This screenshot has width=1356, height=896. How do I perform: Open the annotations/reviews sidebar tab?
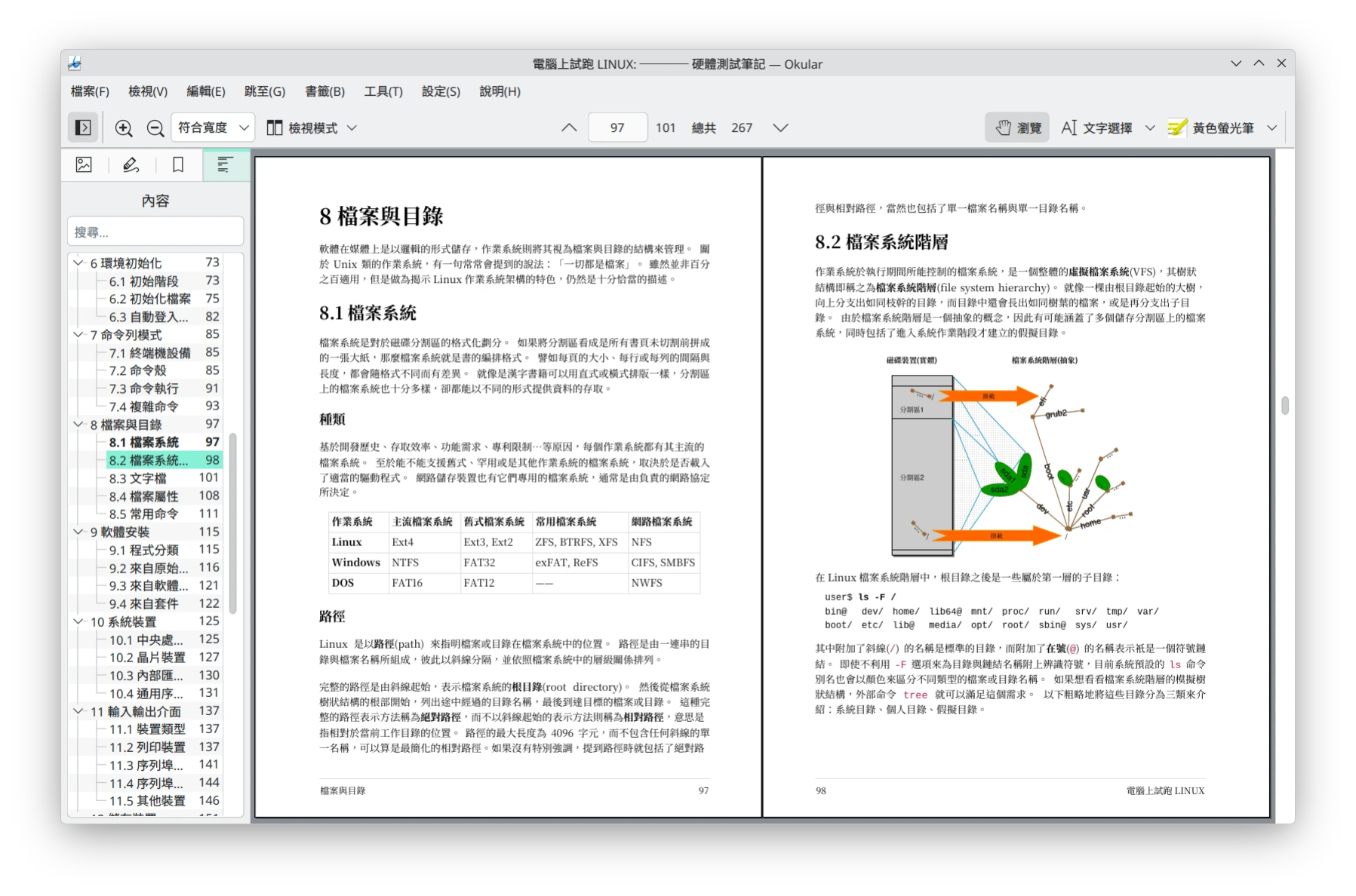tap(131, 164)
